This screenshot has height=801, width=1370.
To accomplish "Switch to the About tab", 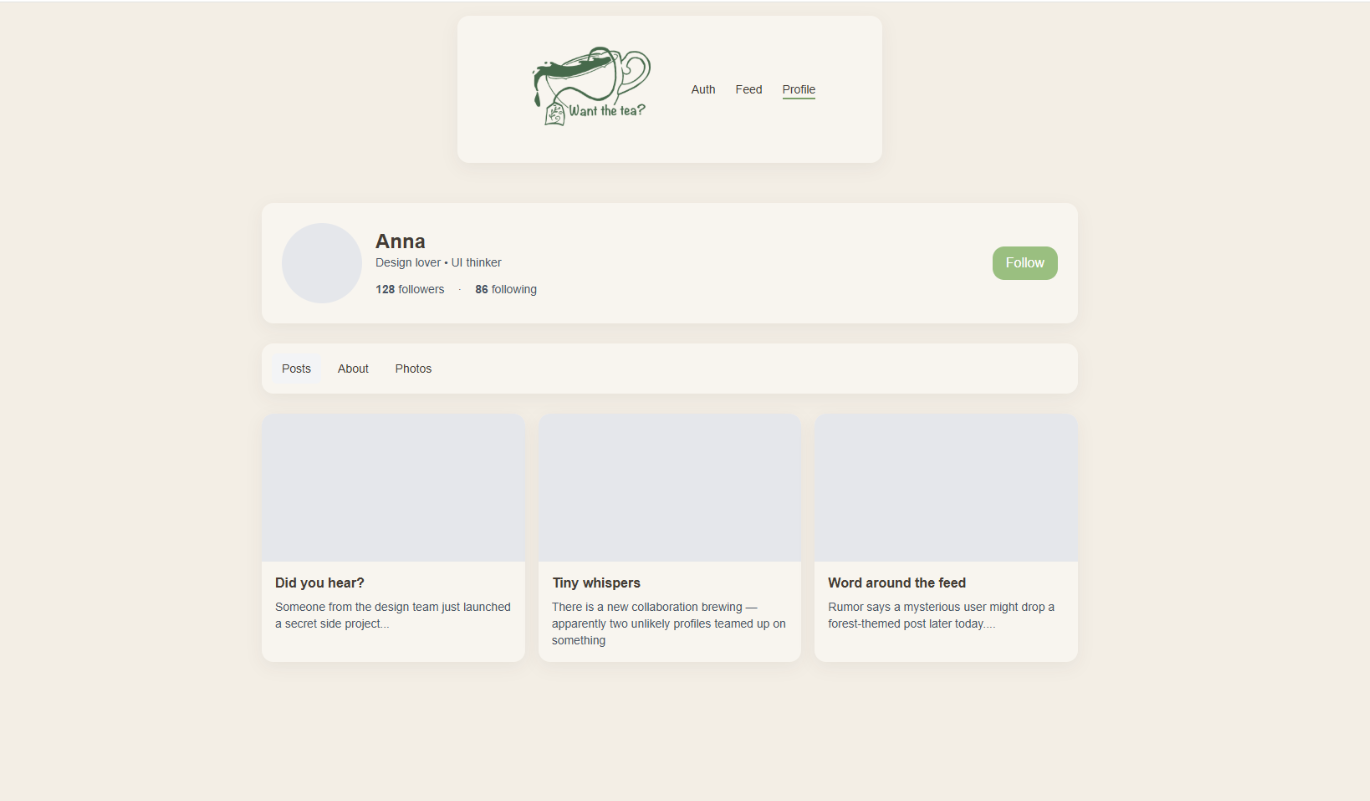I will click(x=353, y=369).
